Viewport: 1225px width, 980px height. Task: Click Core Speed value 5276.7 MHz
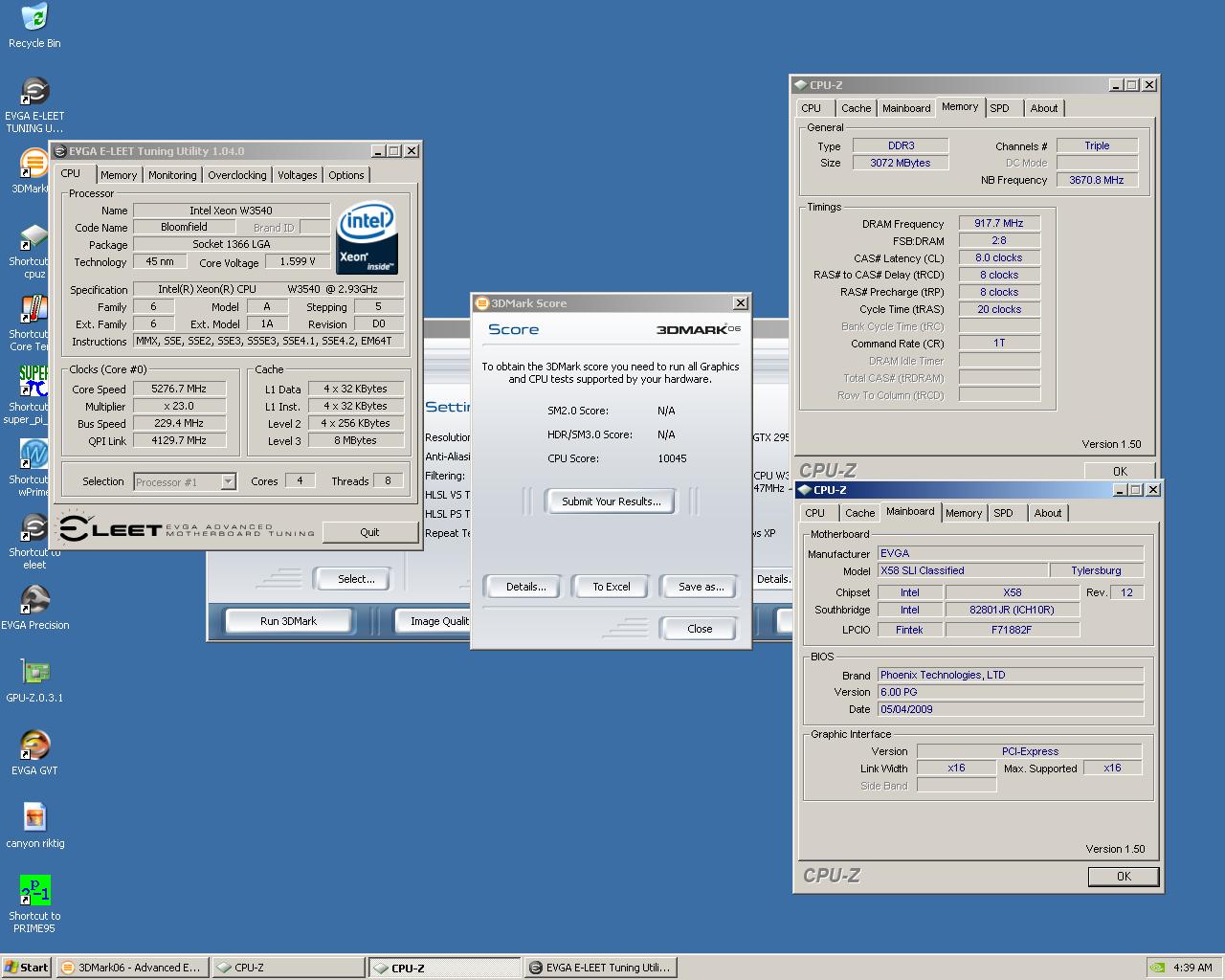pyautogui.click(x=180, y=389)
